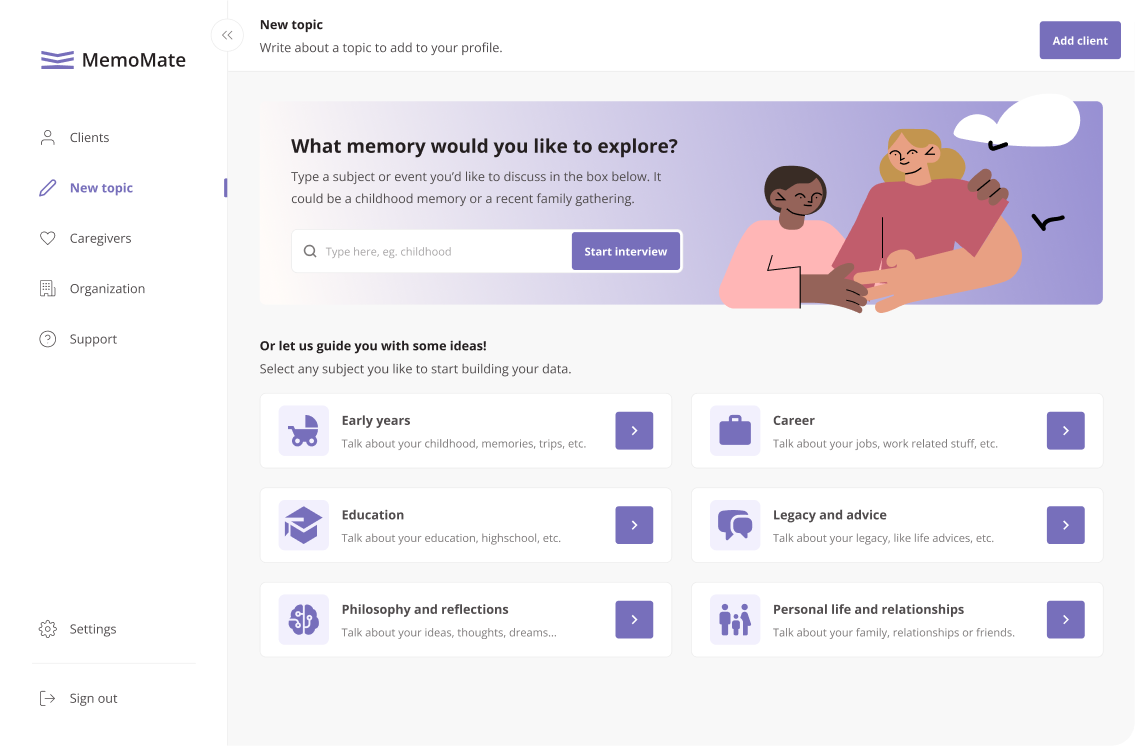Screen dimensions: 1135x746
Task: Click the Legacy and advice chat bubbles icon
Action: 735,525
